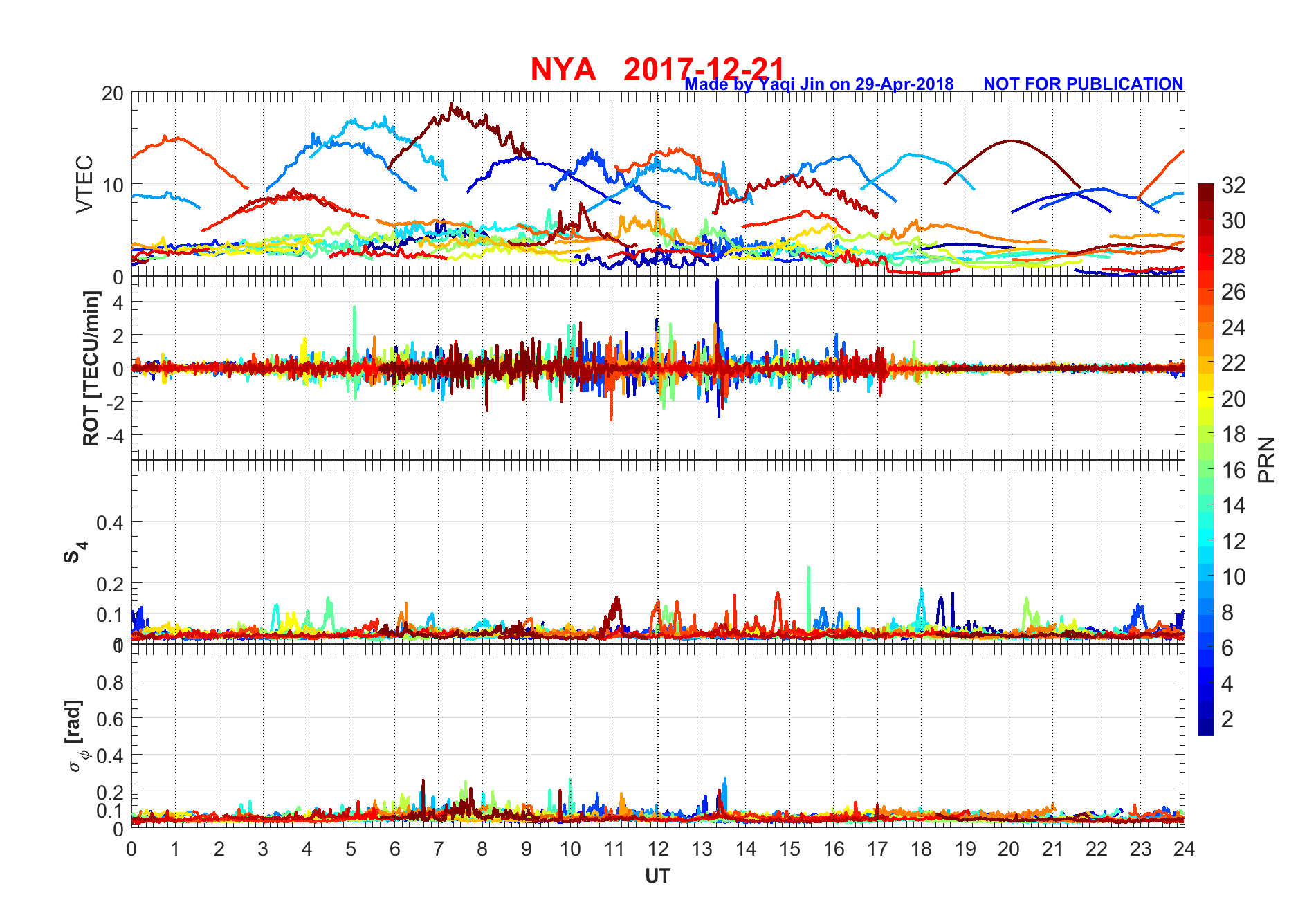
Task: Click the 0.4 tick on the S4 axis
Action: pyautogui.click(x=109, y=523)
